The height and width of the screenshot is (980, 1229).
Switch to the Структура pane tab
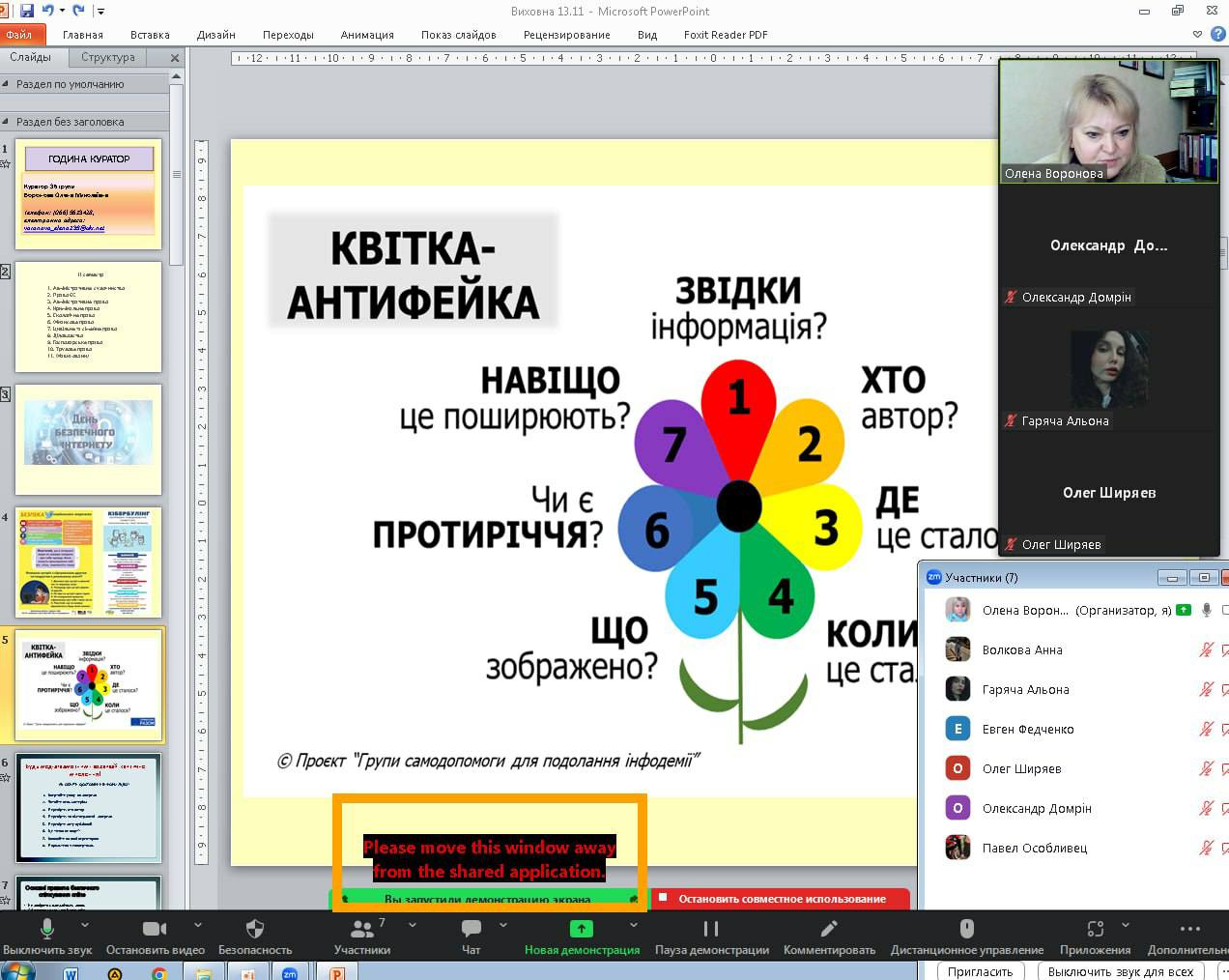pyautogui.click(x=108, y=57)
